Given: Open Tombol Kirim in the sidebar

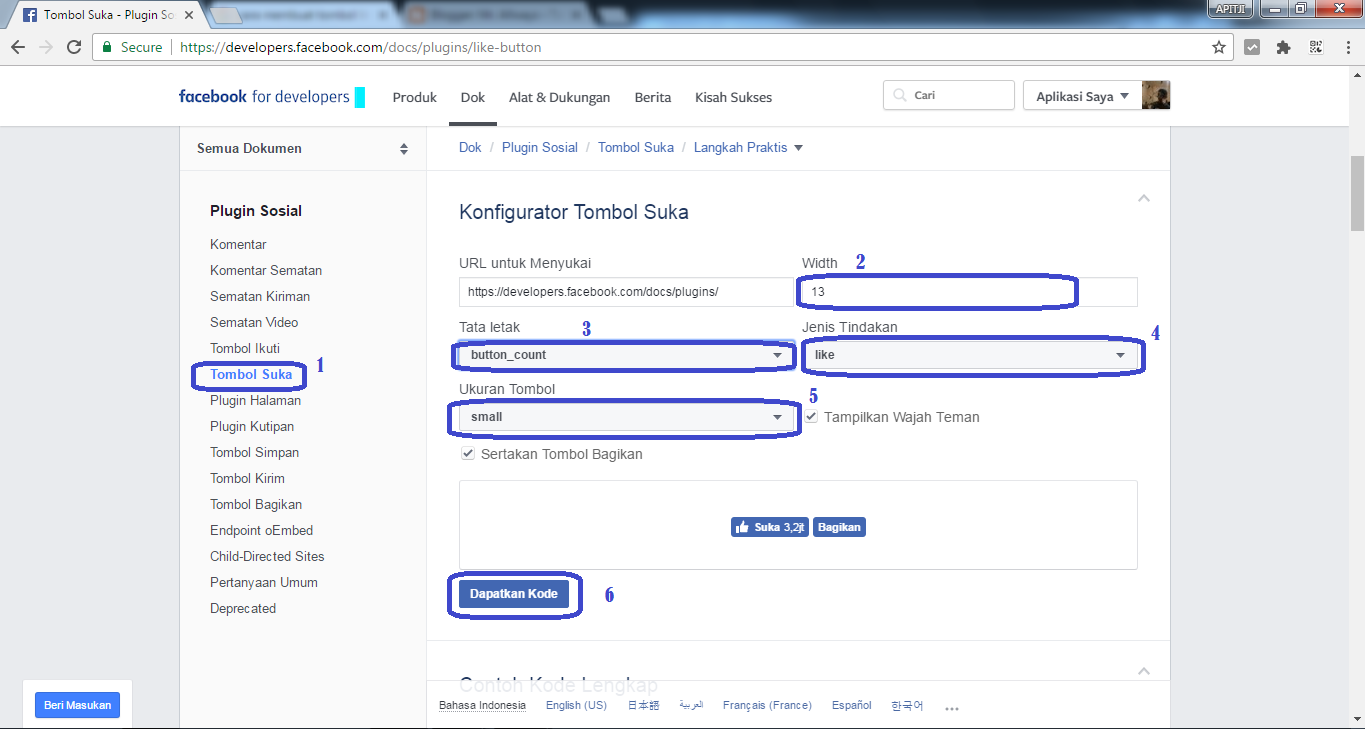Looking at the screenshot, I should (247, 478).
